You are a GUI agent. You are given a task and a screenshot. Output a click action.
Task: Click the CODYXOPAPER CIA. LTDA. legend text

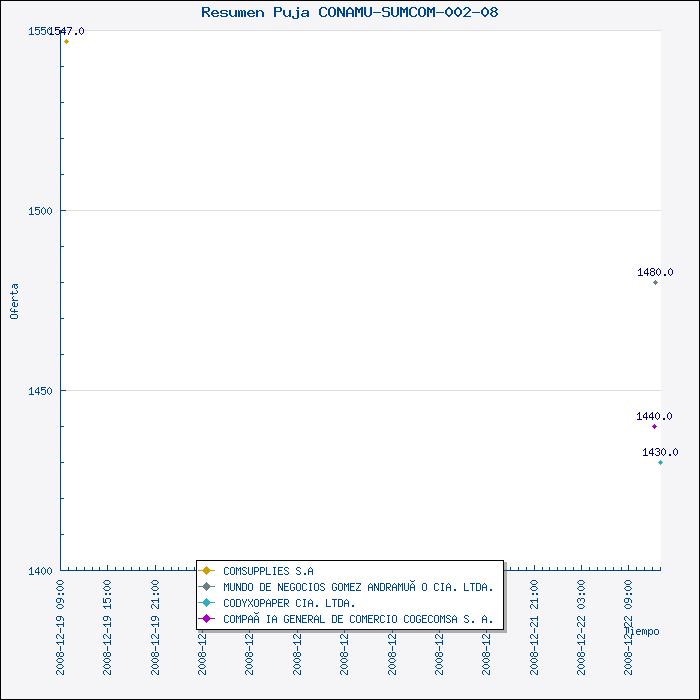(x=289, y=603)
